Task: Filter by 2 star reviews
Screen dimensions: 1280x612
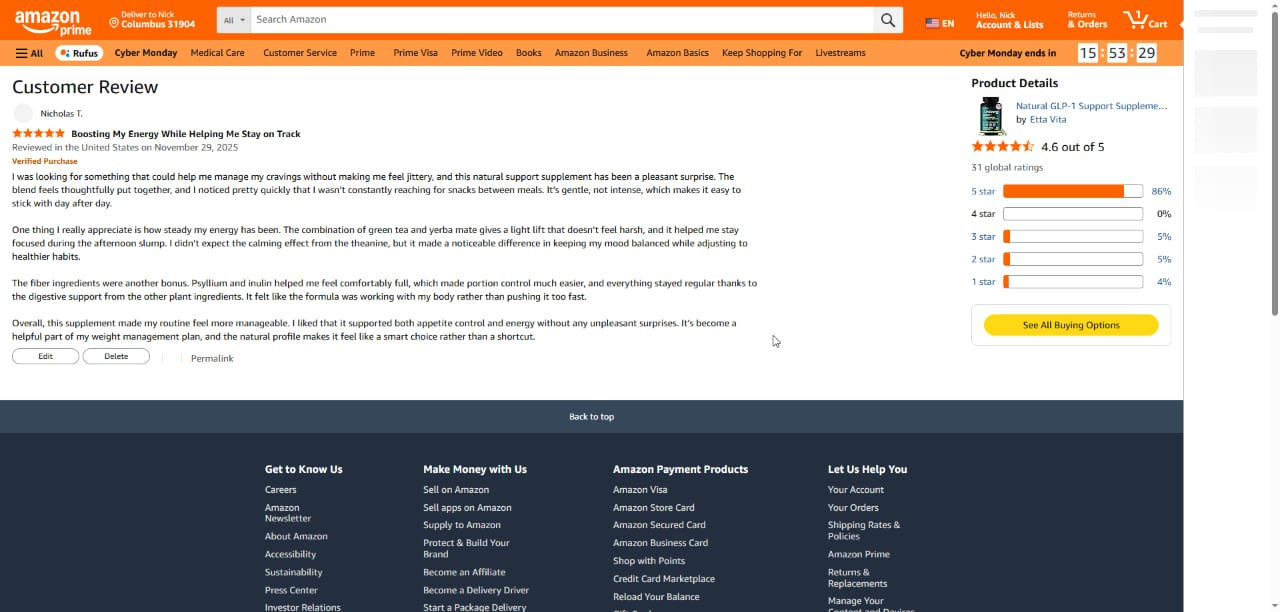Action: pos(983,260)
